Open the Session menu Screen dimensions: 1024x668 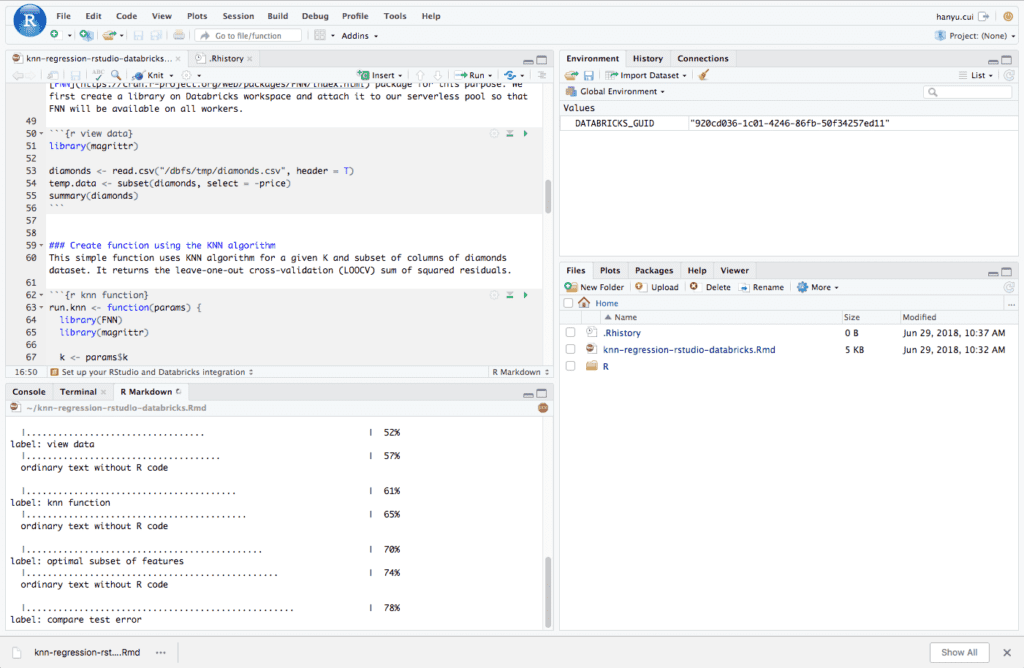[238, 16]
